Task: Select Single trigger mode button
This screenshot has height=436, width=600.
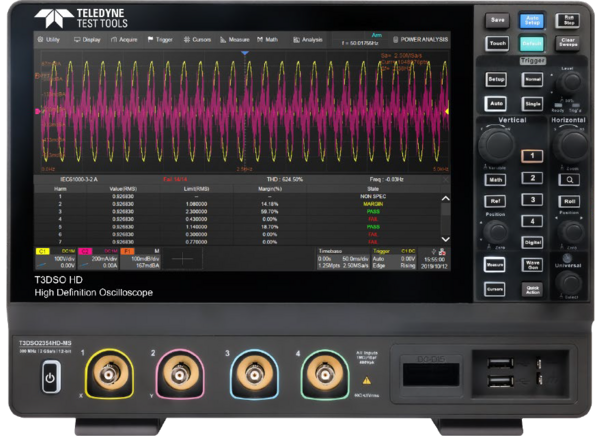Action: coord(532,104)
